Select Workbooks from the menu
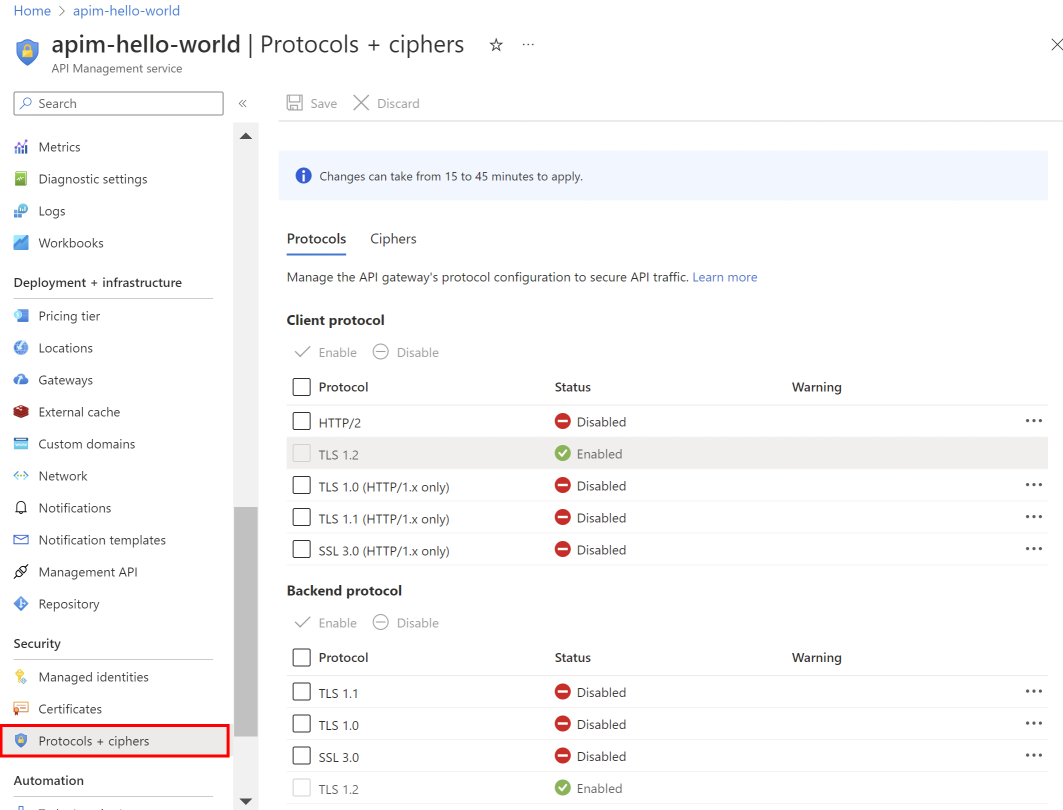The height and width of the screenshot is (810, 1063). coord(70,242)
